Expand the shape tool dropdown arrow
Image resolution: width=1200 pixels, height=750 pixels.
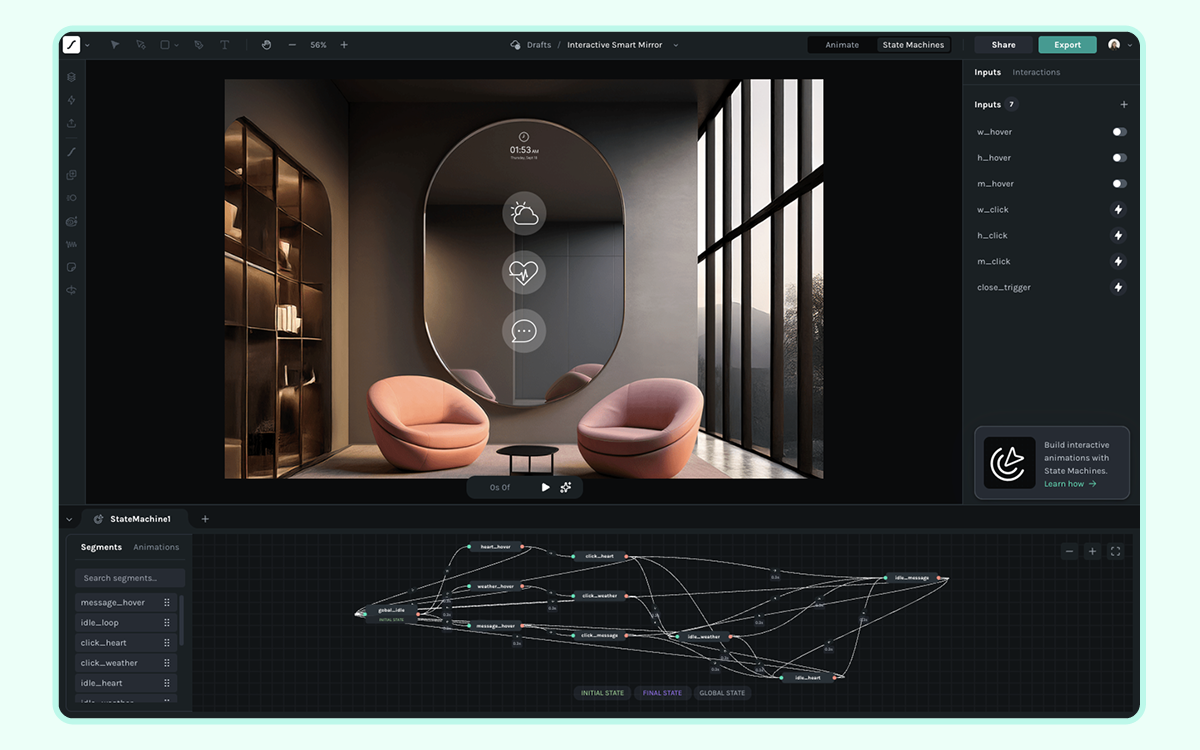pos(177,45)
